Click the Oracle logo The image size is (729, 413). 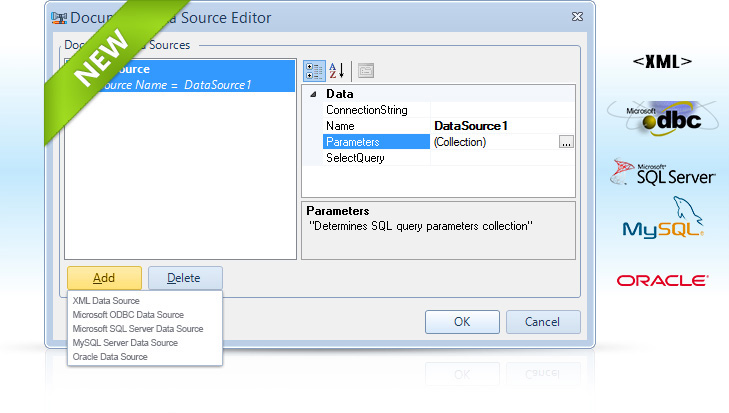662,280
